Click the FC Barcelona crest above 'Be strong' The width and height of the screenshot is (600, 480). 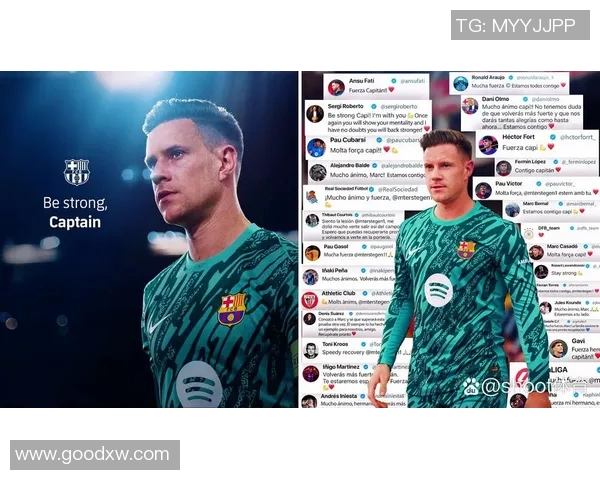pos(77,172)
